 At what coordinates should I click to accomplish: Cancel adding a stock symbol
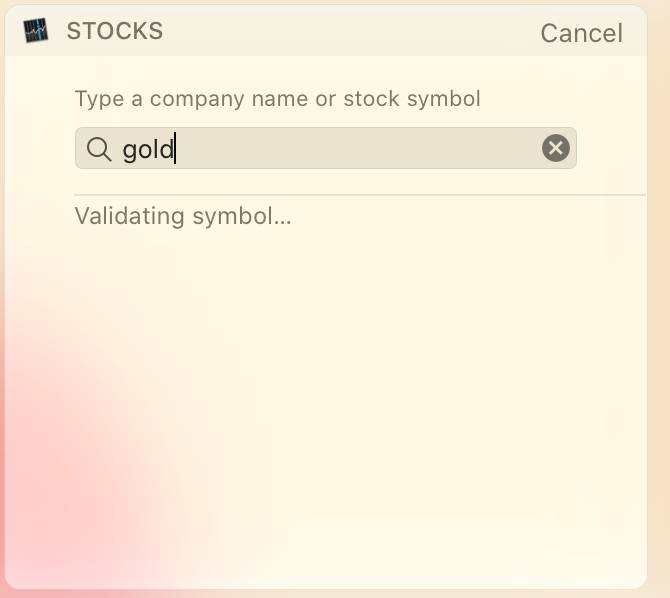click(x=582, y=33)
